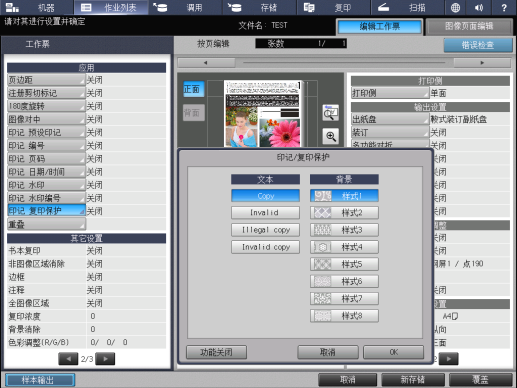Select background 样式8
Image resolution: width=517 pixels, height=388 pixels.
pyautogui.click(x=344, y=316)
